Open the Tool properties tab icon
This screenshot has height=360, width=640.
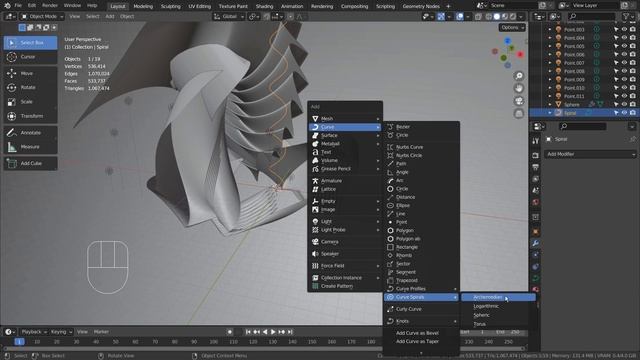[x=536, y=141]
